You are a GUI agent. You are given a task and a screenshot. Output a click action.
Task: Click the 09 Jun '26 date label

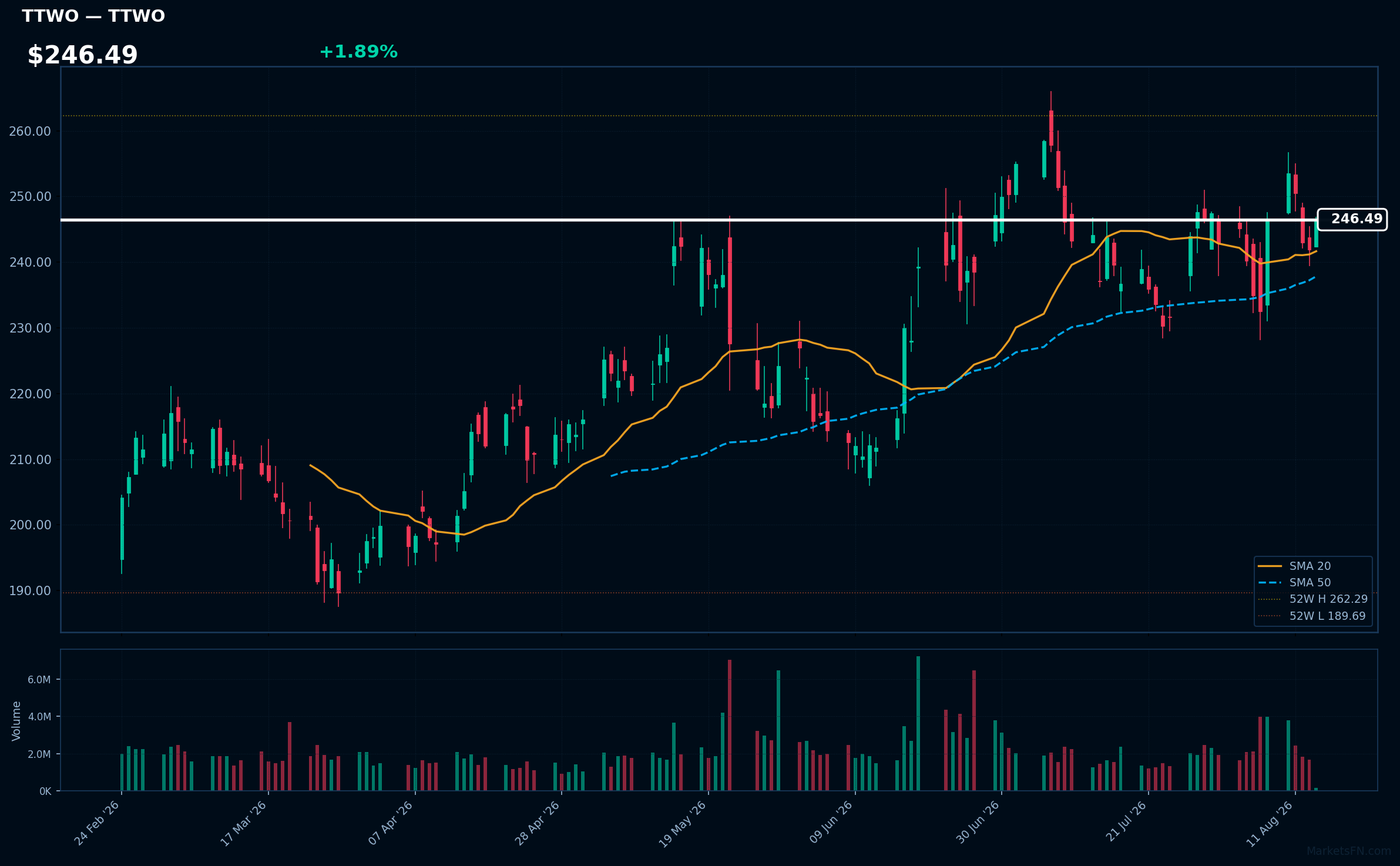[831, 823]
